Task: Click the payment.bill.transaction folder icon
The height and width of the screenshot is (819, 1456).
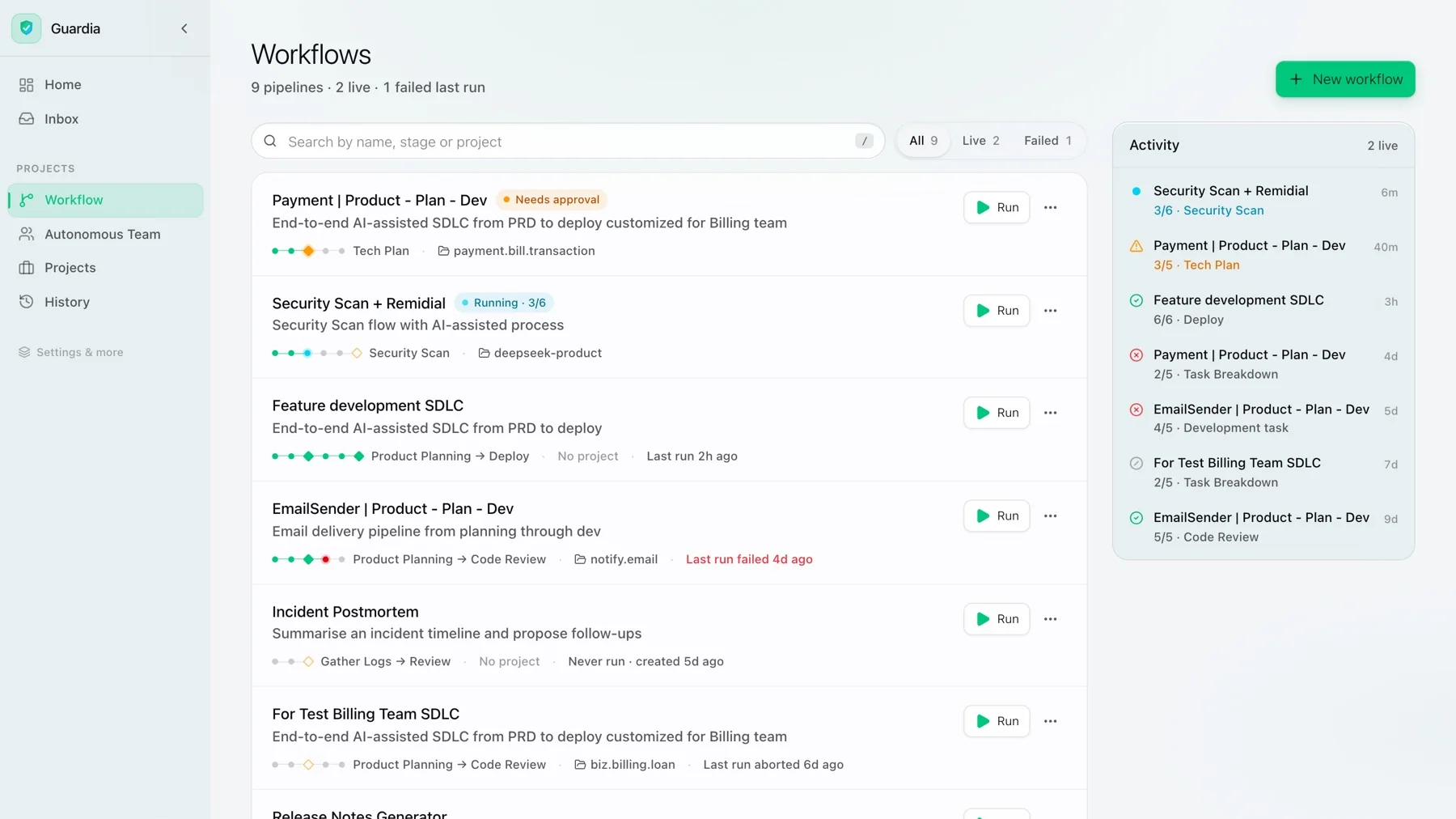Action: coord(443,251)
